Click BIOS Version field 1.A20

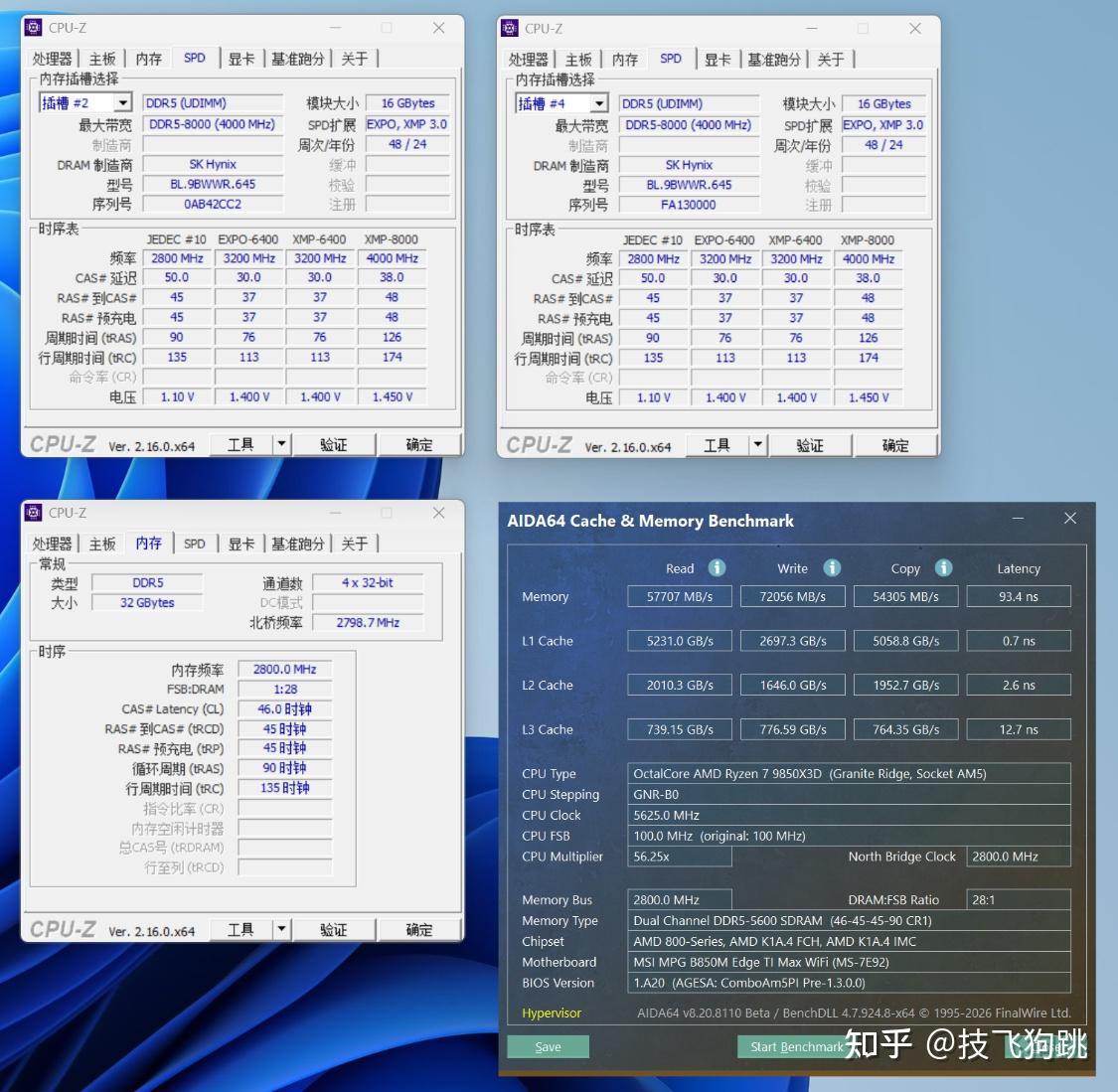tap(849, 983)
